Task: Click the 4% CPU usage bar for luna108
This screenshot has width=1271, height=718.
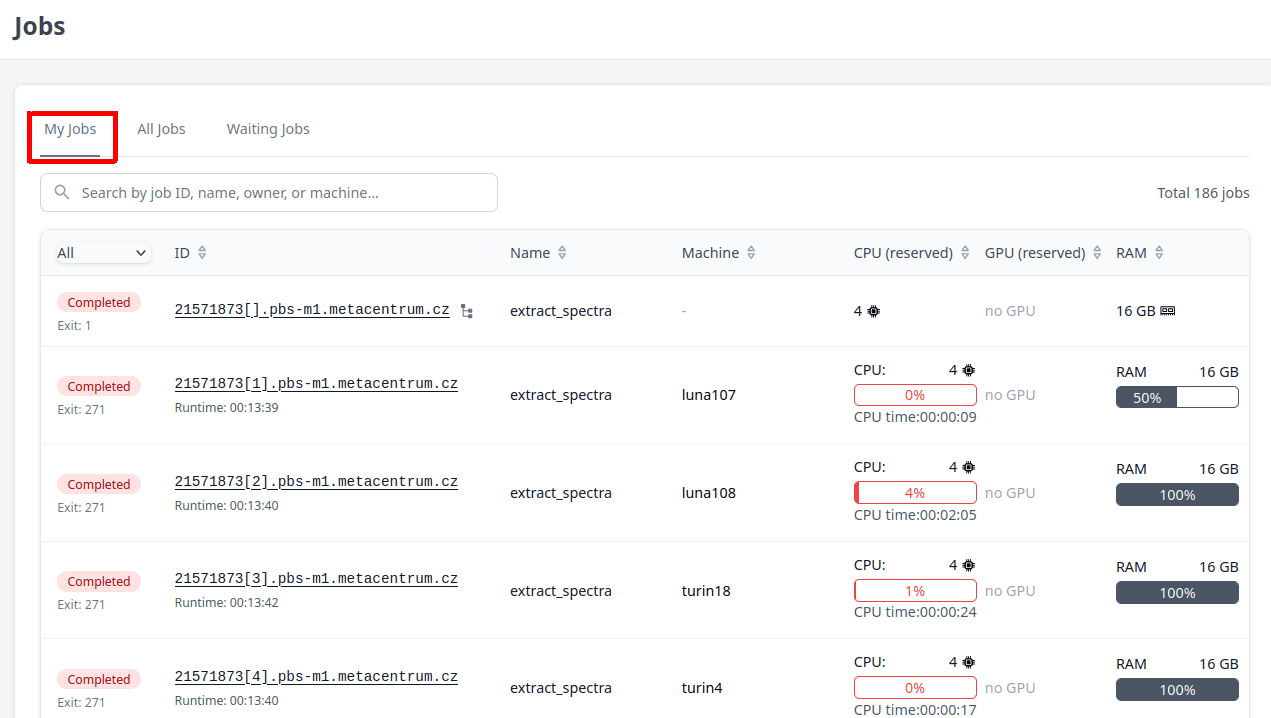Action: (x=915, y=493)
